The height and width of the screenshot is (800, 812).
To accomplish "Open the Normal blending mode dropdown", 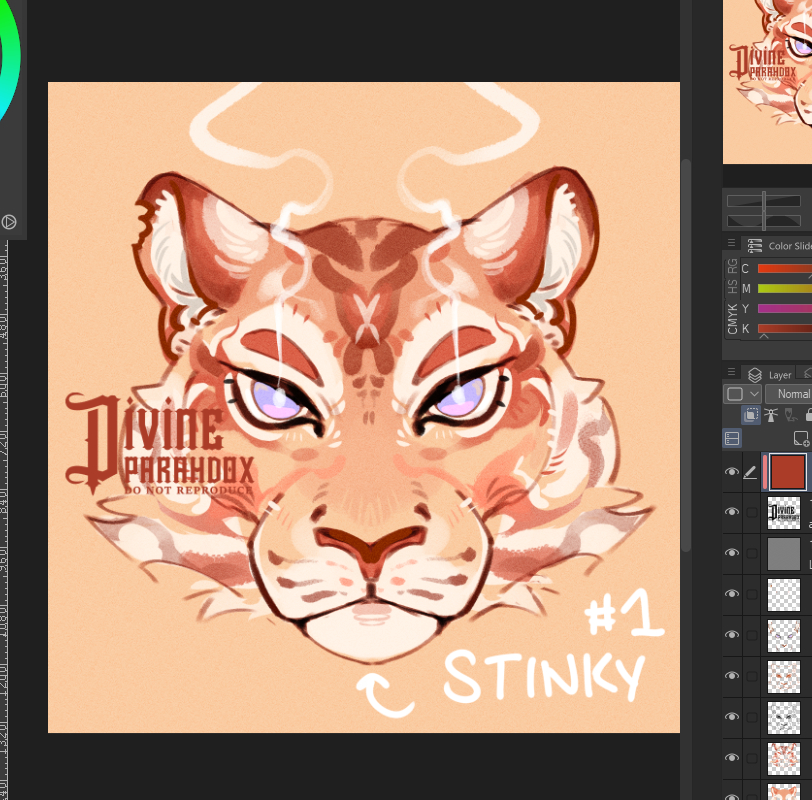I will coord(790,394).
